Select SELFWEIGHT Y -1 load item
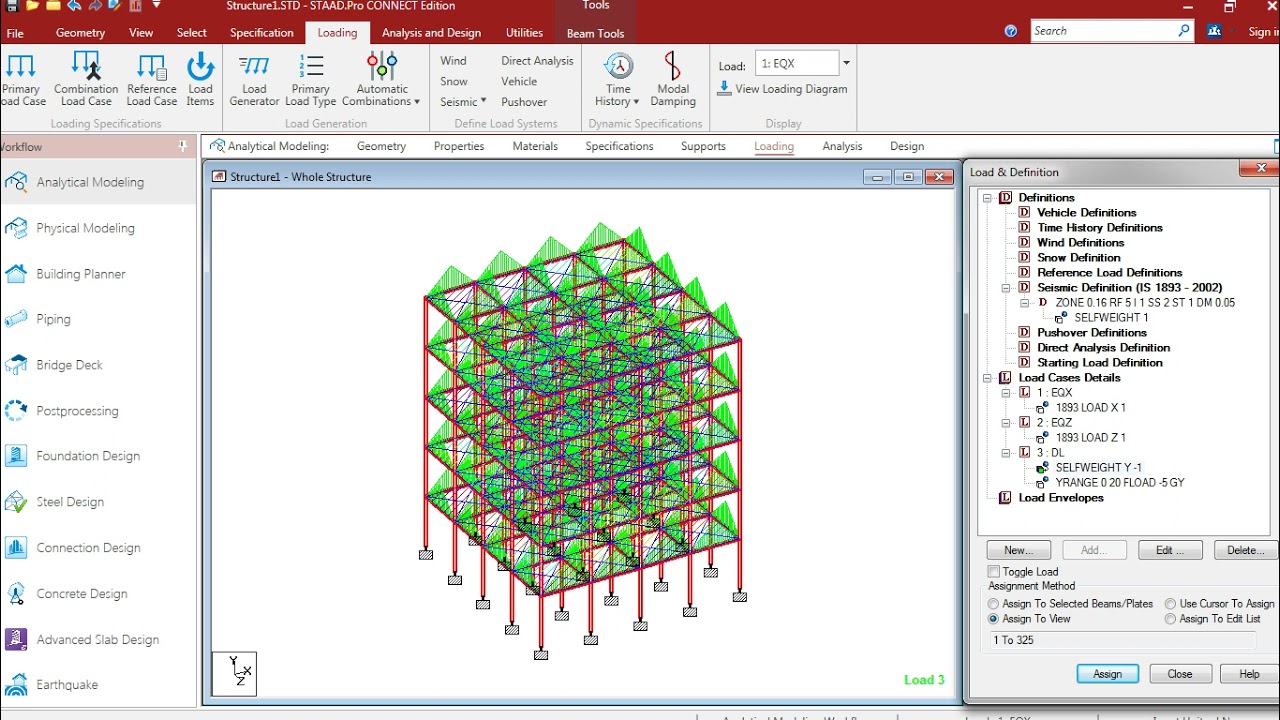 [x=1098, y=468]
